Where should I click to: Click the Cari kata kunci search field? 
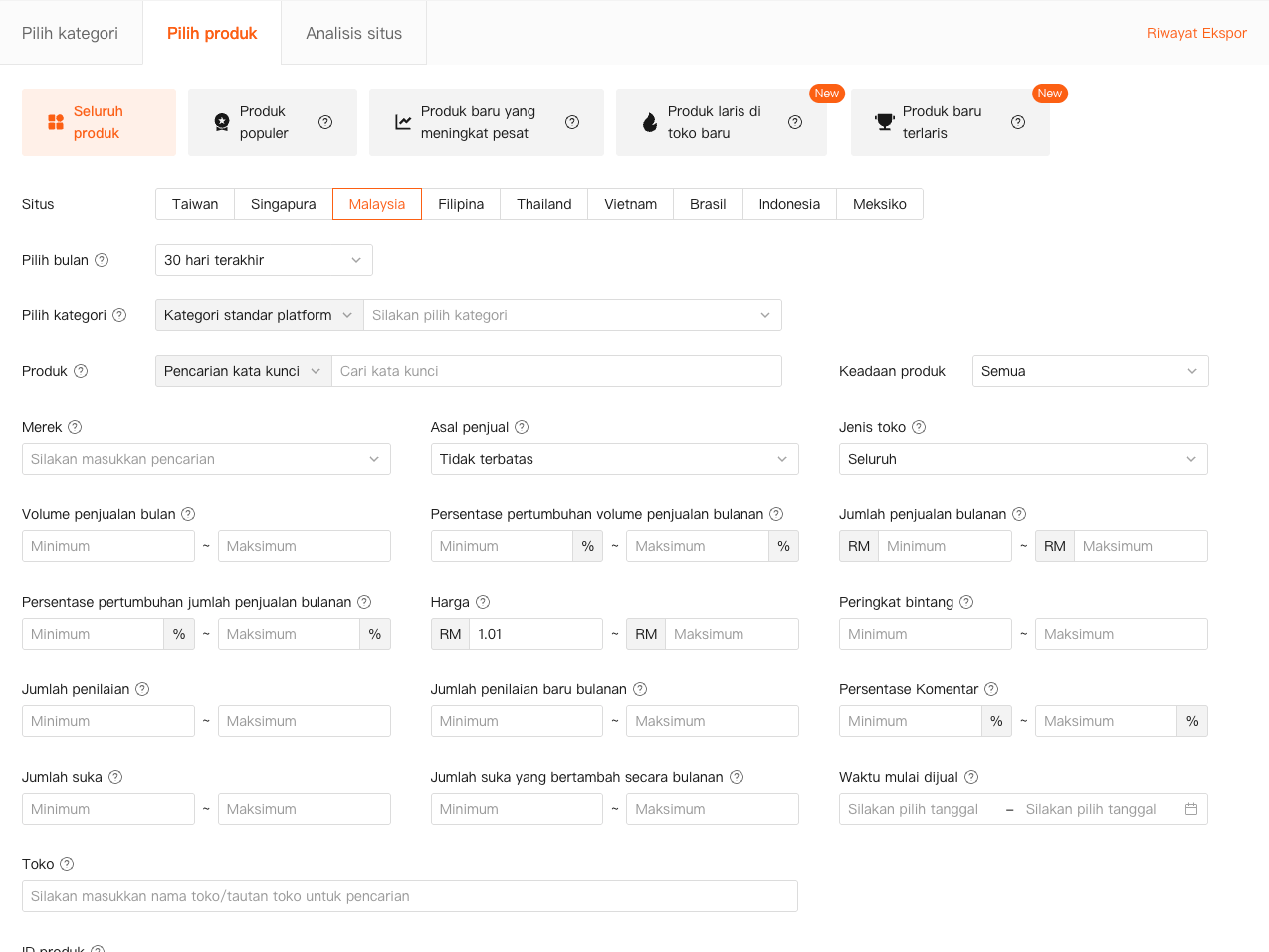pos(556,371)
